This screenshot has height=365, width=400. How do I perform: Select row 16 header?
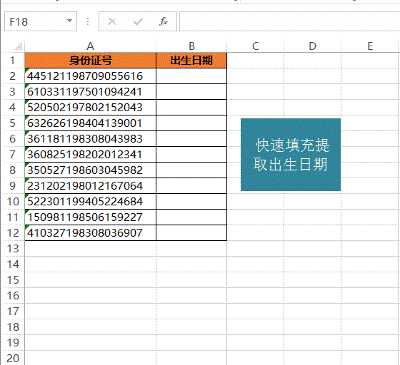13,295
